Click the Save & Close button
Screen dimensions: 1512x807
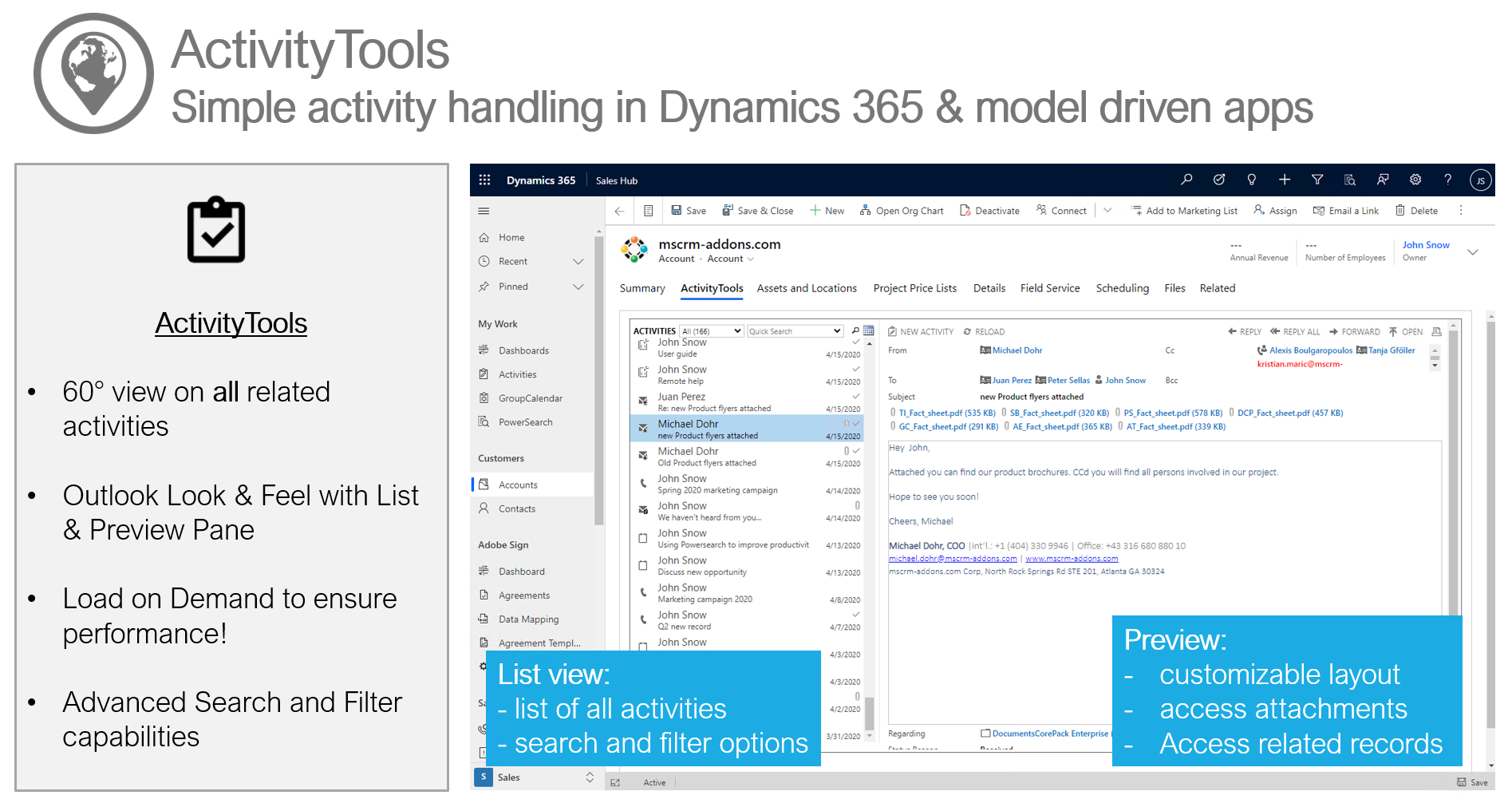[757, 211]
